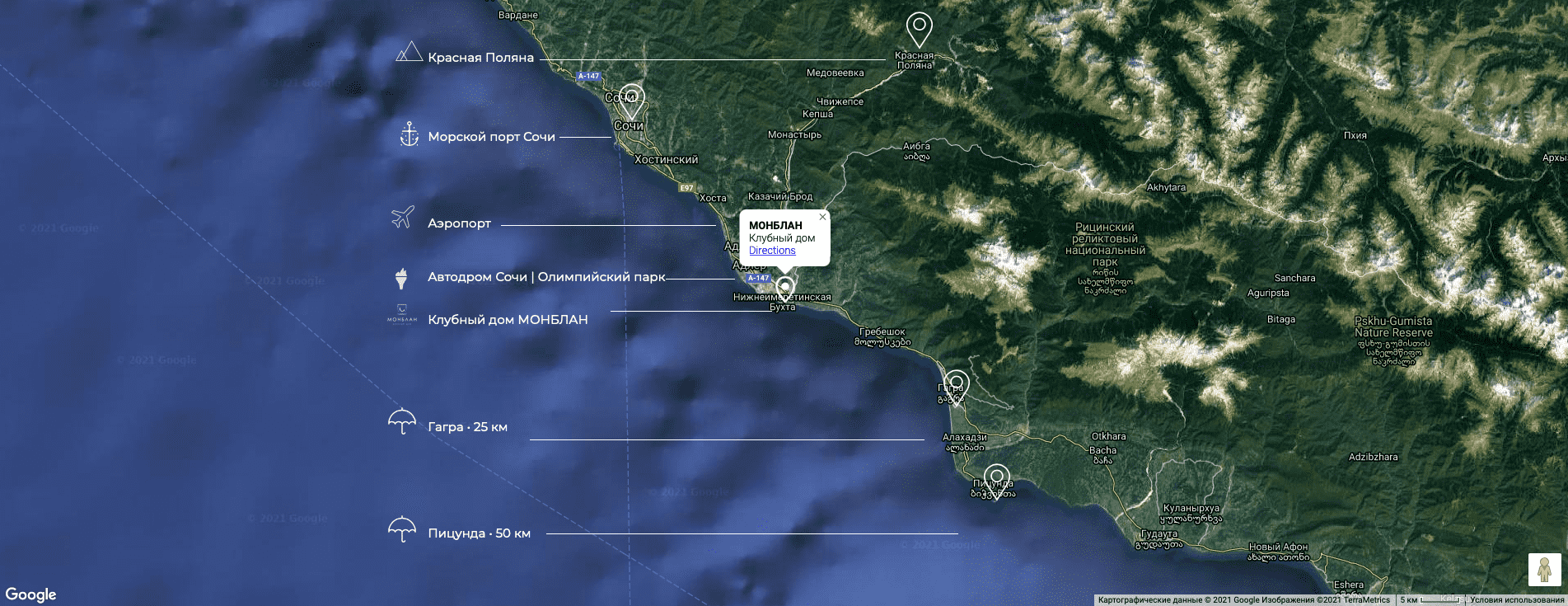The image size is (1568, 606).
Task: Click the torch icon for Автодром Сочи
Action: [401, 278]
